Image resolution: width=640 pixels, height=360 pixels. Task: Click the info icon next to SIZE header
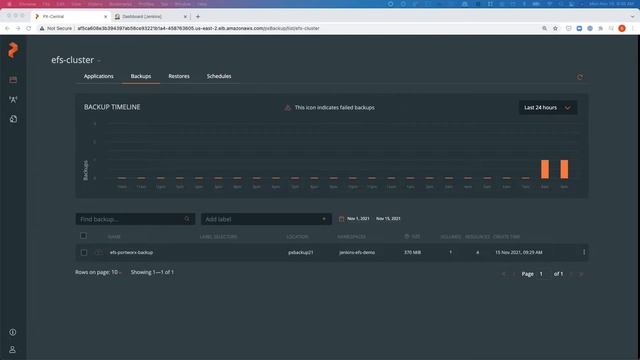tap(407, 236)
